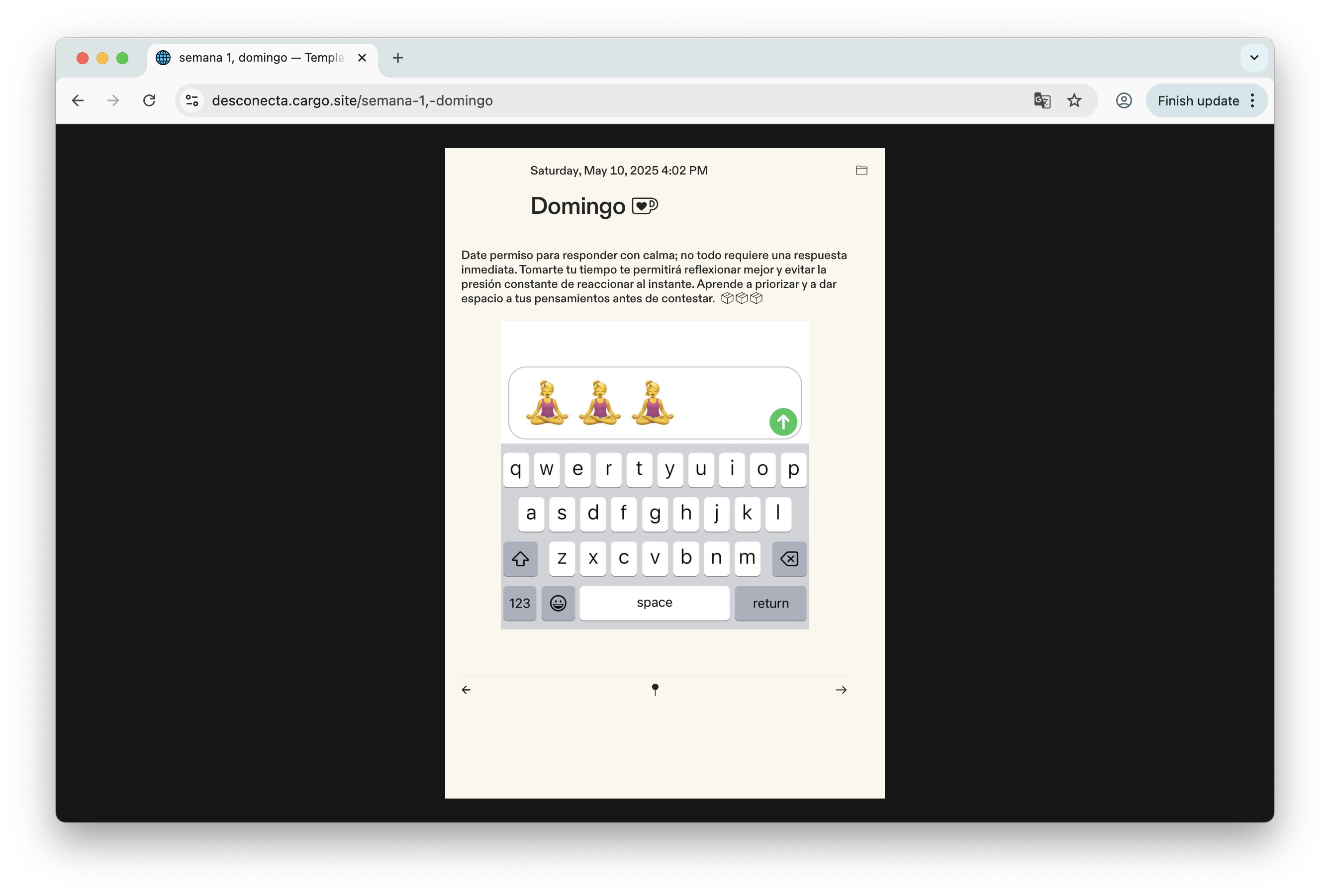Expand the tab search dropdown chevron
This screenshot has width=1330, height=896.
click(1254, 58)
